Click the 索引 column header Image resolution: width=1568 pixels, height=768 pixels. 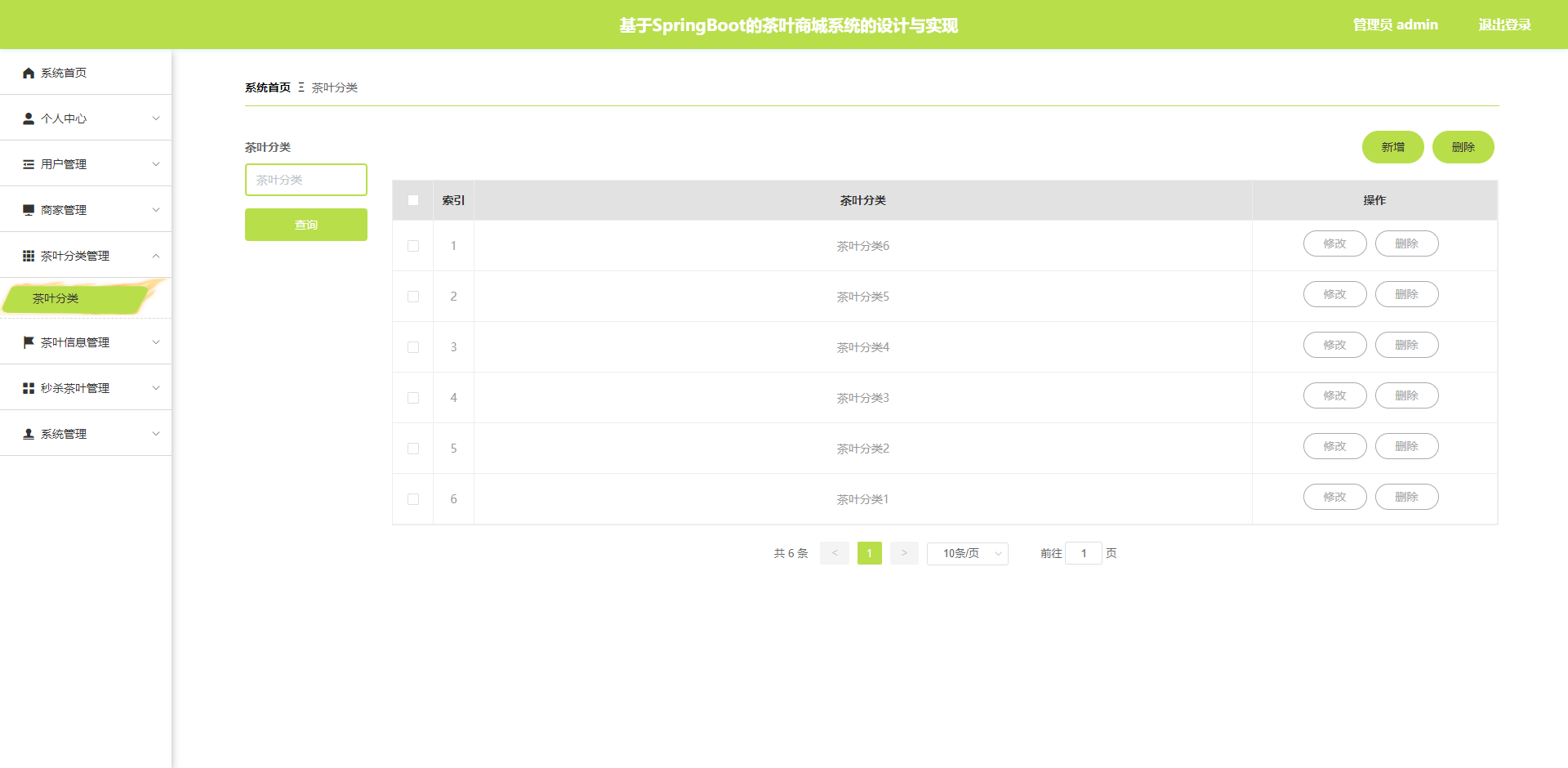point(453,200)
